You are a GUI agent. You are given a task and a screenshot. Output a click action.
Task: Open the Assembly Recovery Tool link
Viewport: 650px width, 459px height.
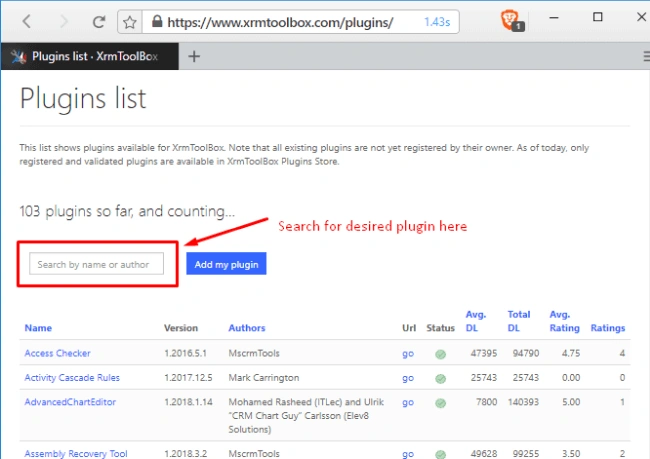click(76, 454)
